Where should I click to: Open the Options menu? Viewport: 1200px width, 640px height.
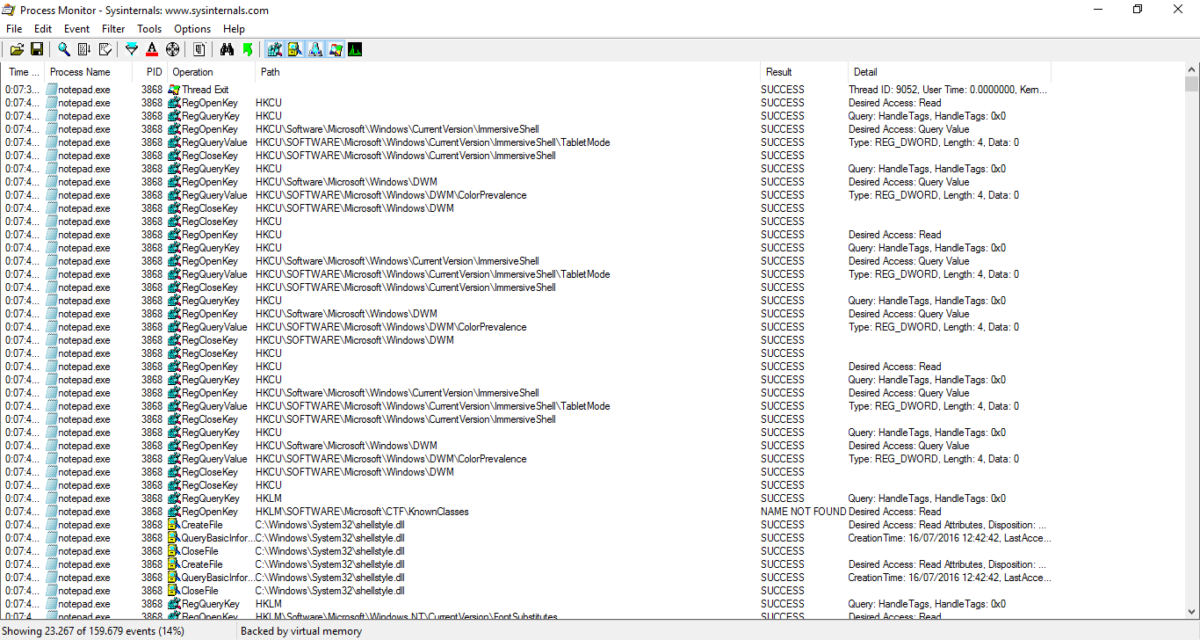pyautogui.click(x=192, y=28)
